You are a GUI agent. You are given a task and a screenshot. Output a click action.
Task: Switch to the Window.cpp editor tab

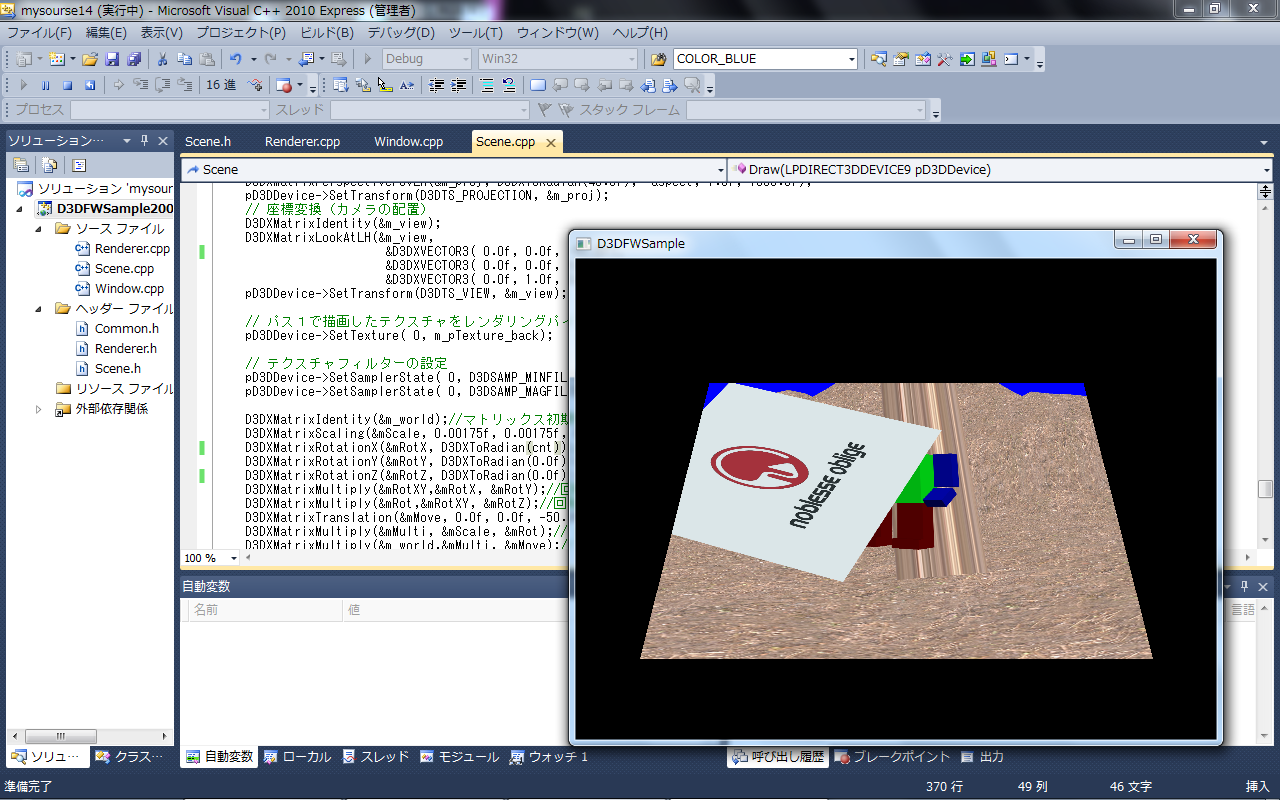tap(409, 142)
